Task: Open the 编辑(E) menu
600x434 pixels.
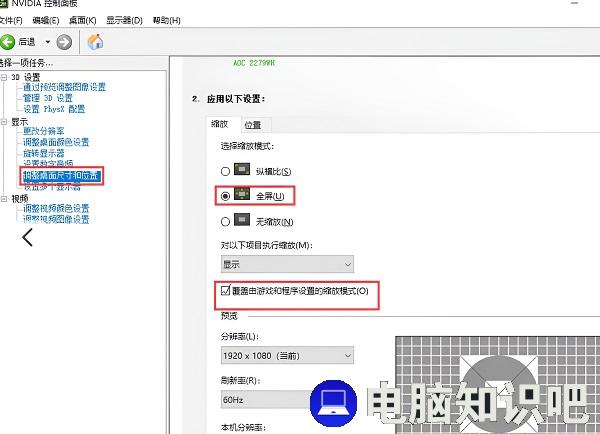Action: point(46,20)
